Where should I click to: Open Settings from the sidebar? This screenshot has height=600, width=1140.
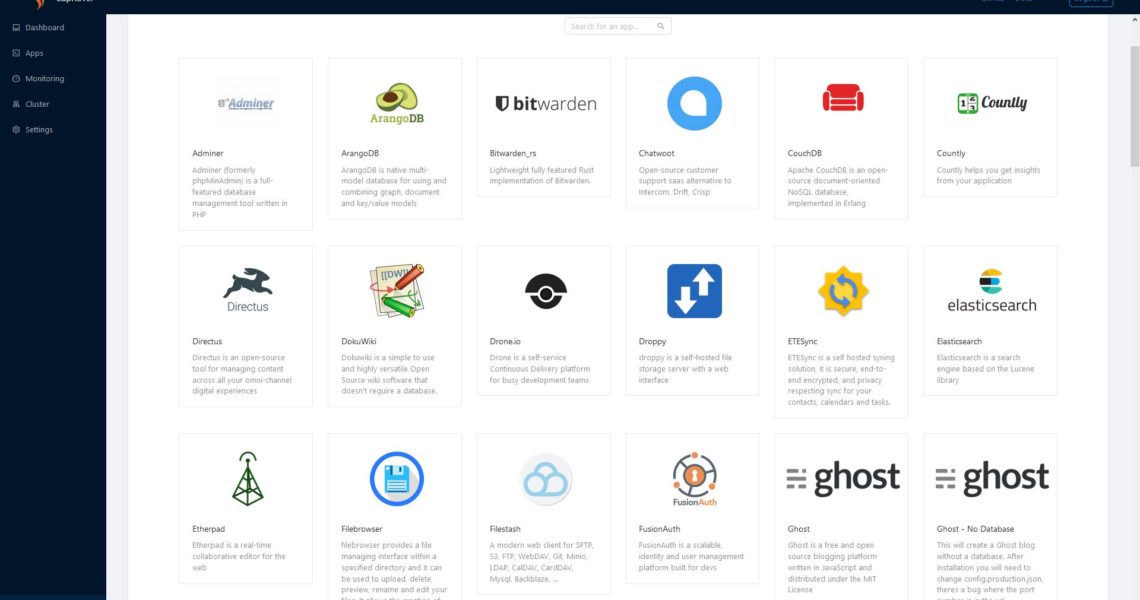pyautogui.click(x=39, y=130)
